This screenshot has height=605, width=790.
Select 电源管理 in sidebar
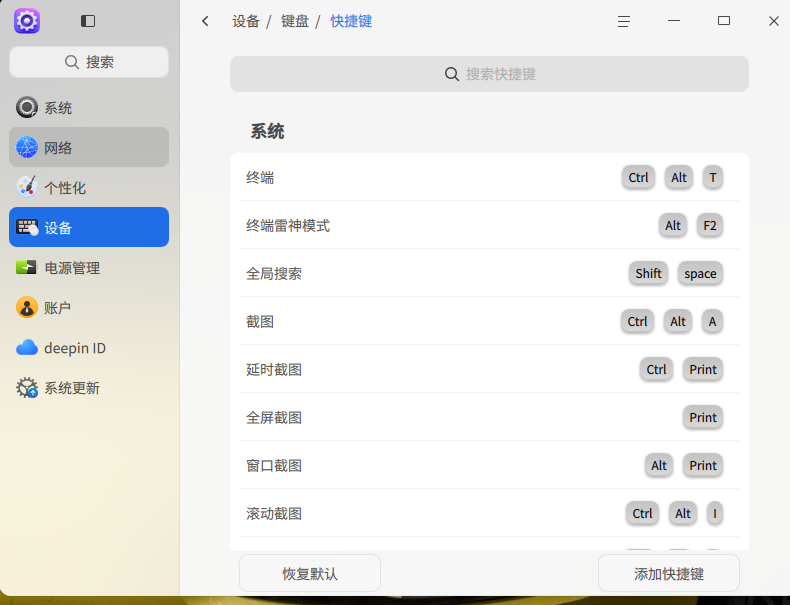click(89, 267)
